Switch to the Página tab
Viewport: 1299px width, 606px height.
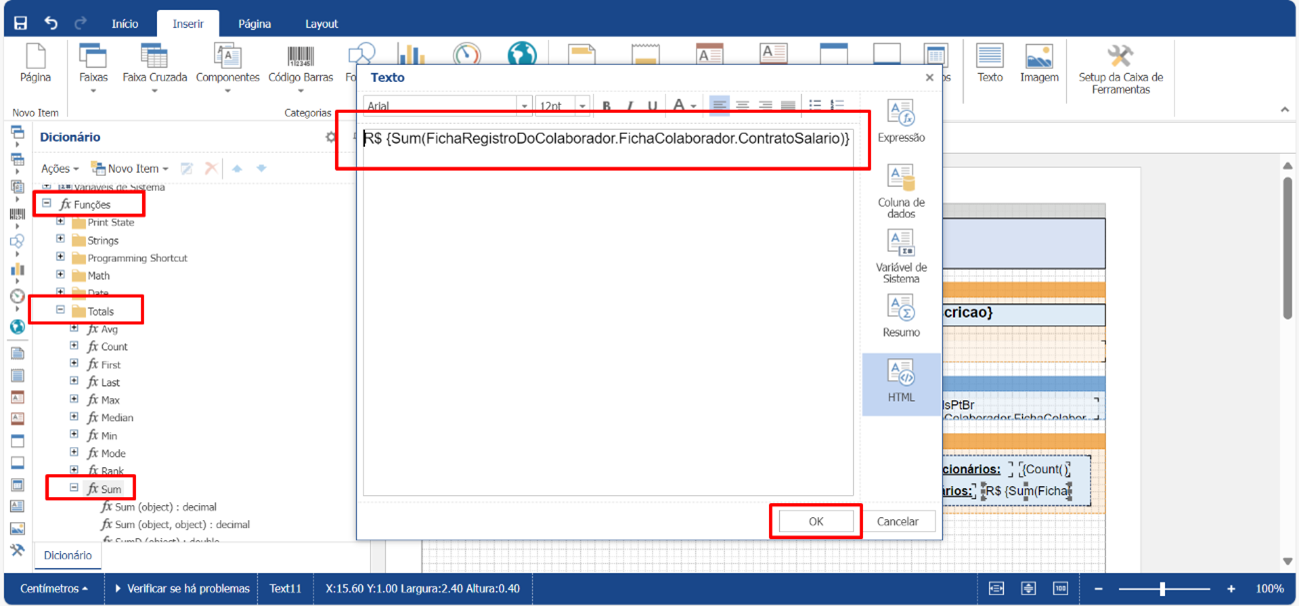tap(255, 24)
